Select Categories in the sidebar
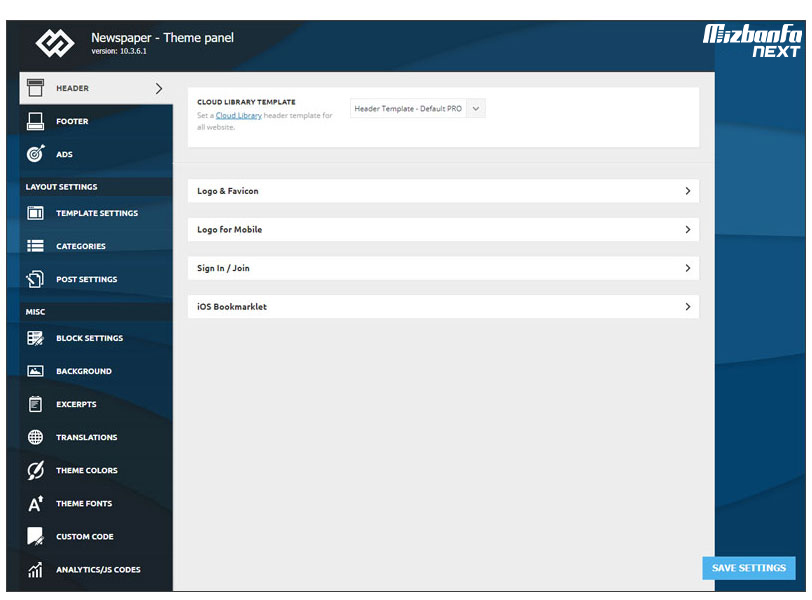The height and width of the screenshot is (600, 812). [96, 246]
